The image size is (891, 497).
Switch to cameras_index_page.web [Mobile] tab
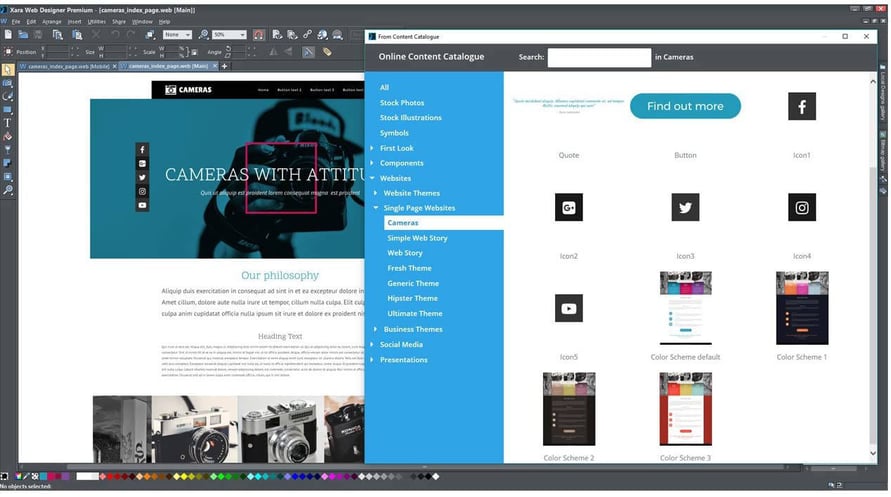pos(69,66)
